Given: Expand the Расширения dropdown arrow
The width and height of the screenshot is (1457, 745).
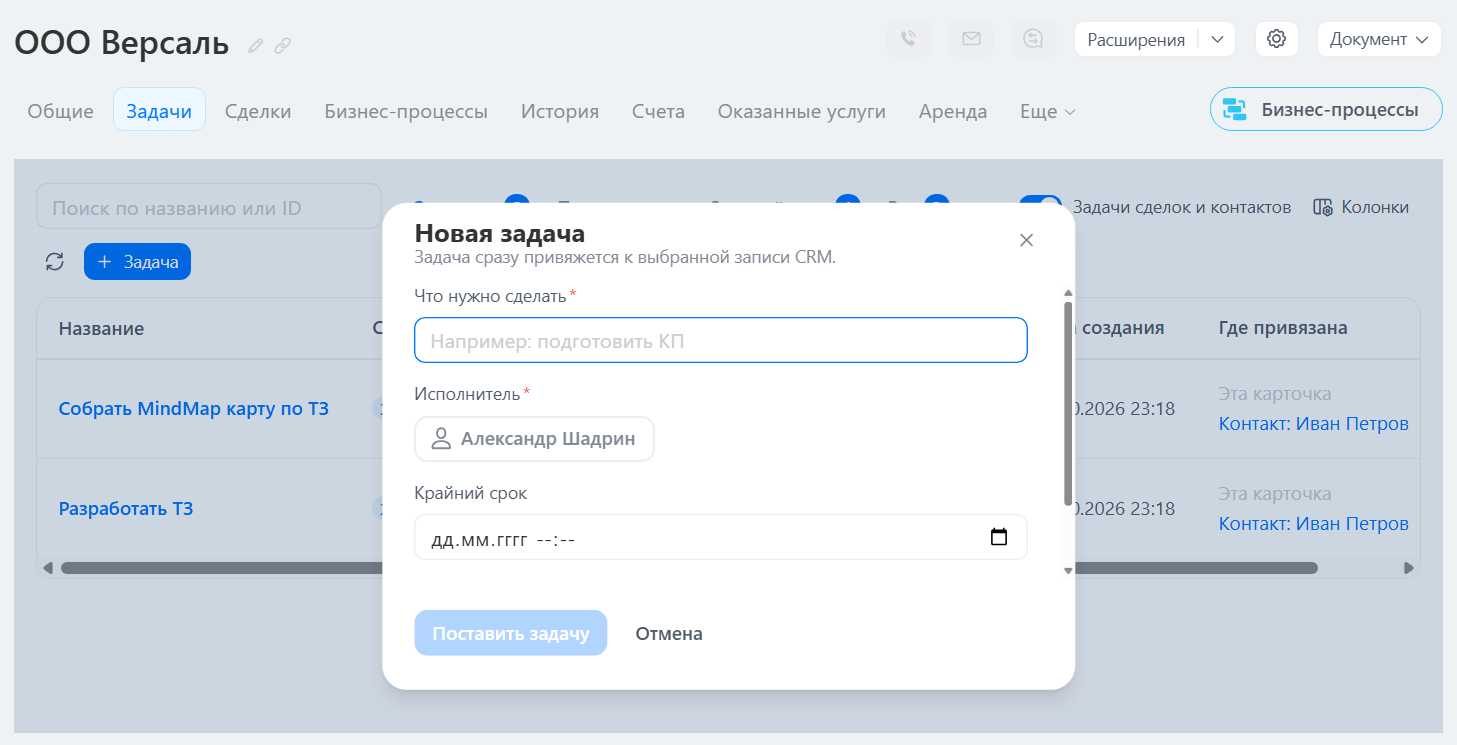Looking at the screenshot, I should (1217, 39).
